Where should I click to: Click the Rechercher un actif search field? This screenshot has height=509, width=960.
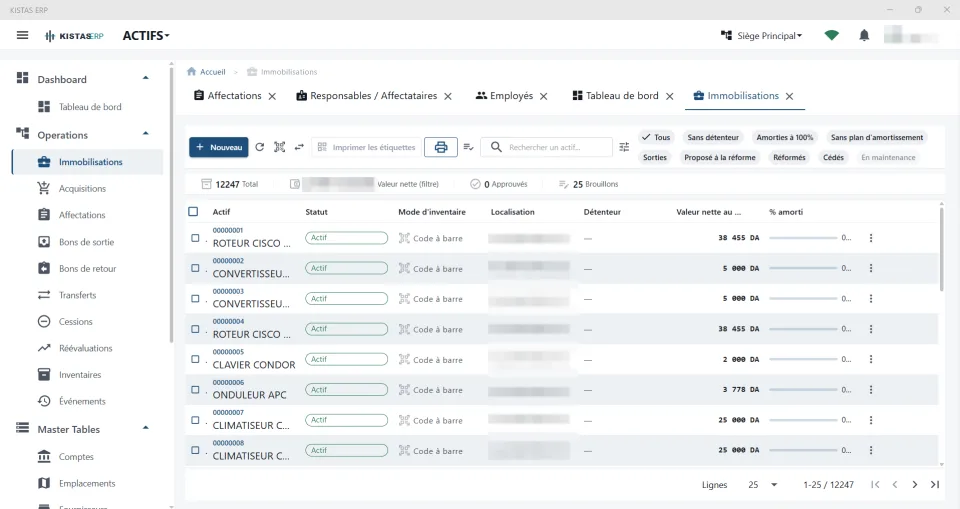(x=546, y=147)
